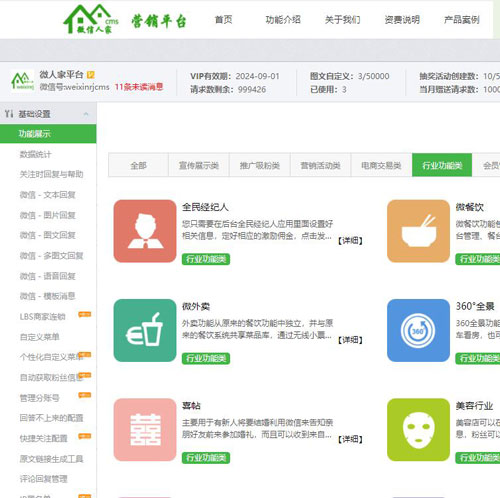
Task: Click 行业功能类 tag under 微外卖
Action: pos(206,358)
